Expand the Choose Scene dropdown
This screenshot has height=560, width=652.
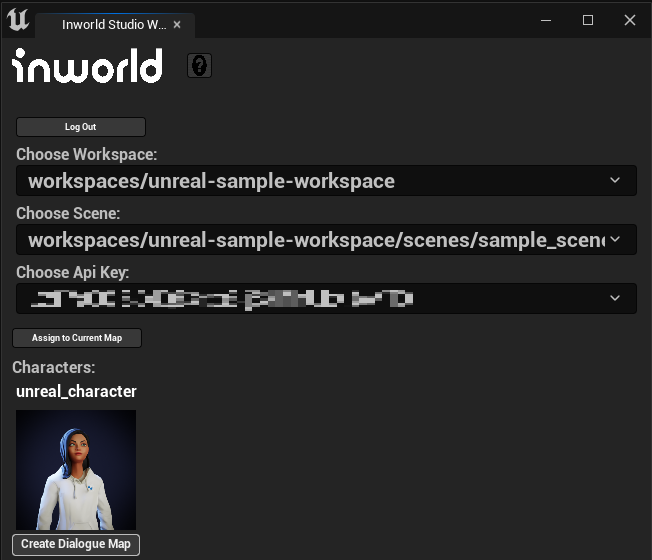tap(326, 240)
